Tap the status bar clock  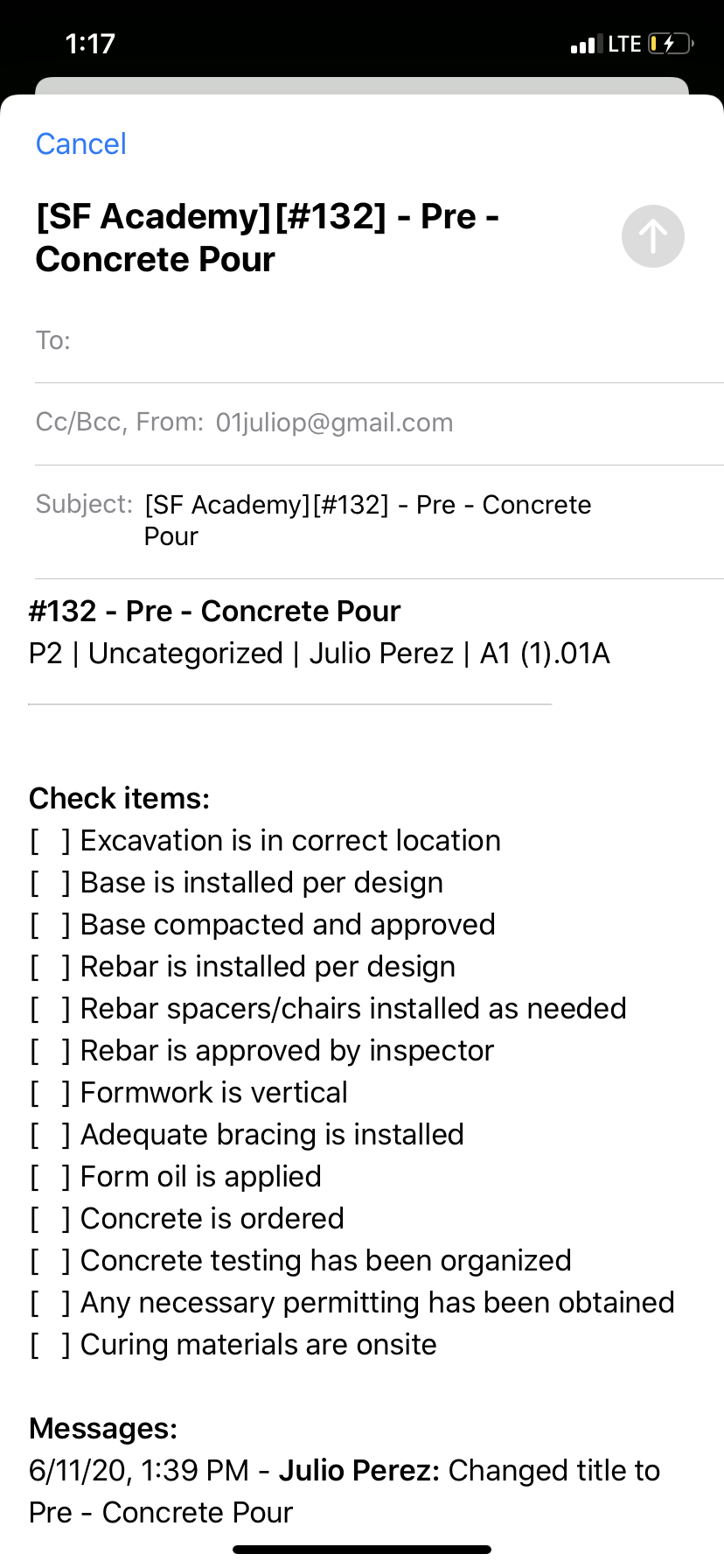coord(90,44)
